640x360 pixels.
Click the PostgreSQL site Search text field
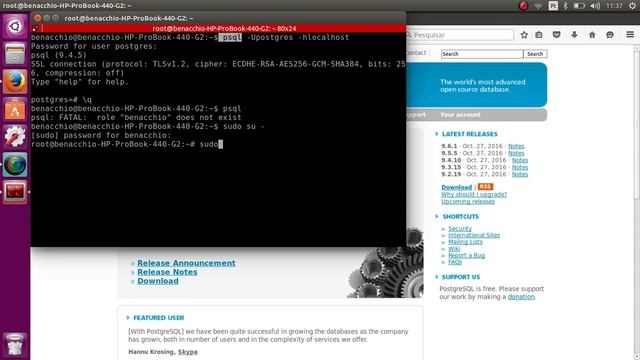click(x=482, y=54)
